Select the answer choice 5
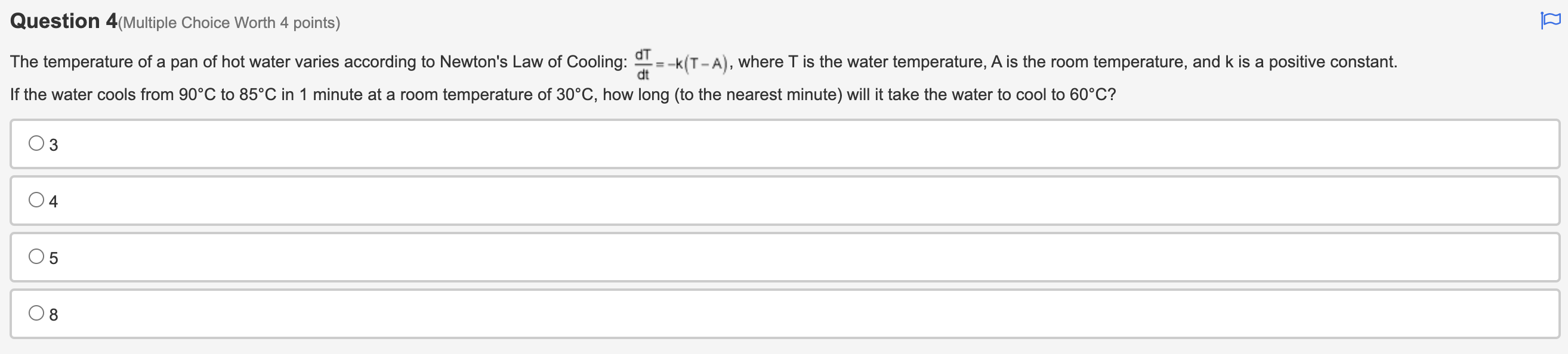This screenshot has height=354, width=1568. 36,257
